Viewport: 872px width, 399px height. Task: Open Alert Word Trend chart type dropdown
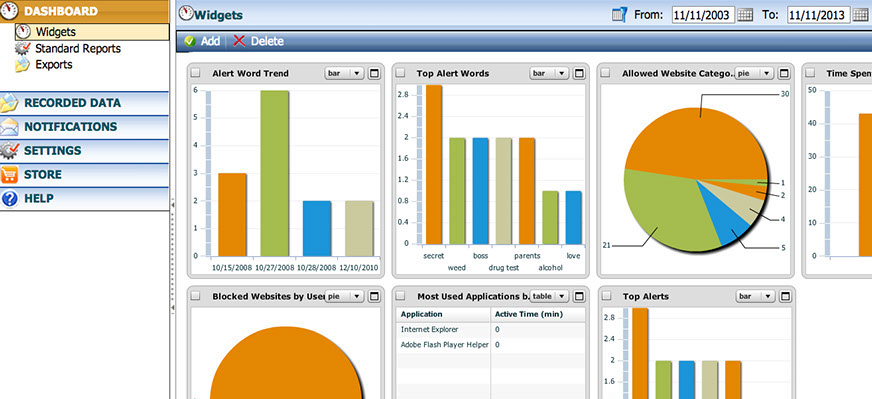click(x=344, y=73)
